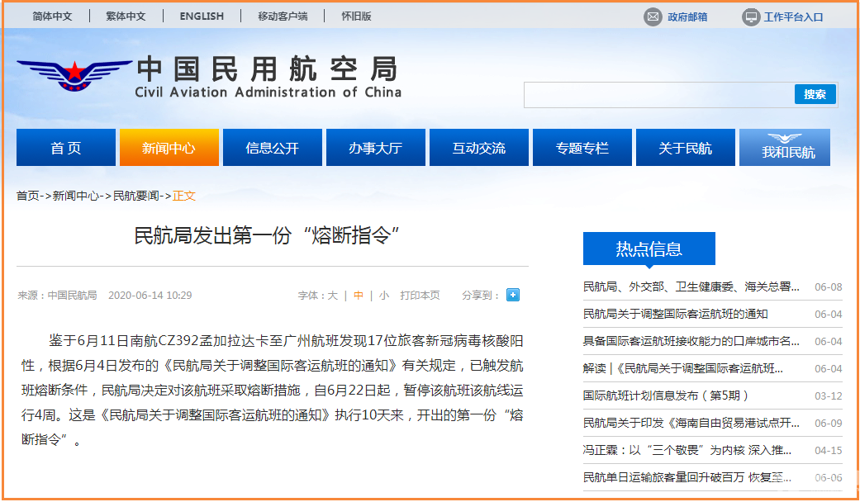This screenshot has height=502, width=860.
Task: Open hot news 冯正霖：以“三个敬畏”为内核
Action: coord(687,450)
